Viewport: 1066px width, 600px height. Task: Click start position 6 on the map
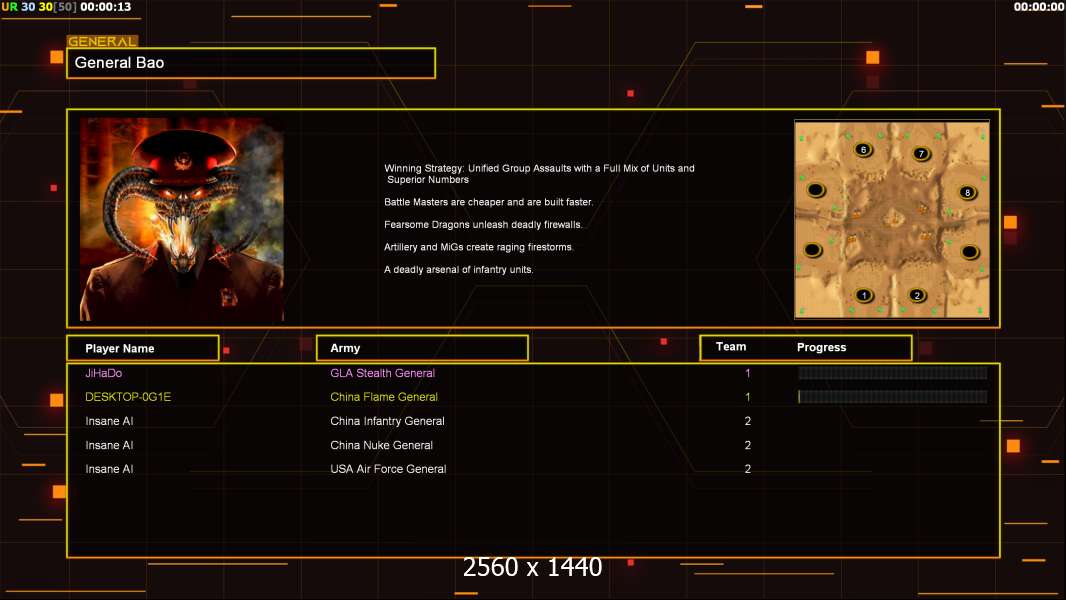click(863, 149)
